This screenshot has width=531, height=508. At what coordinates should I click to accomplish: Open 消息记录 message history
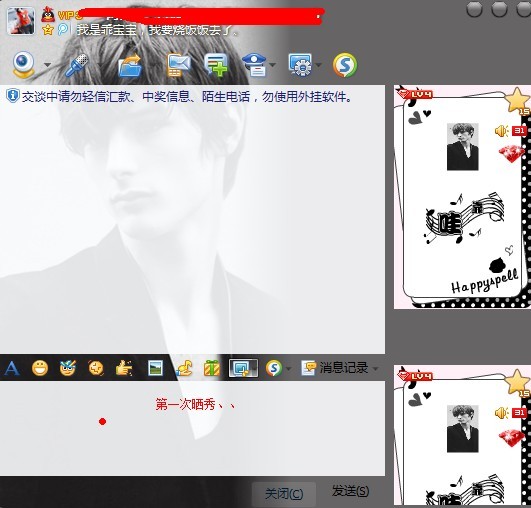point(335,368)
